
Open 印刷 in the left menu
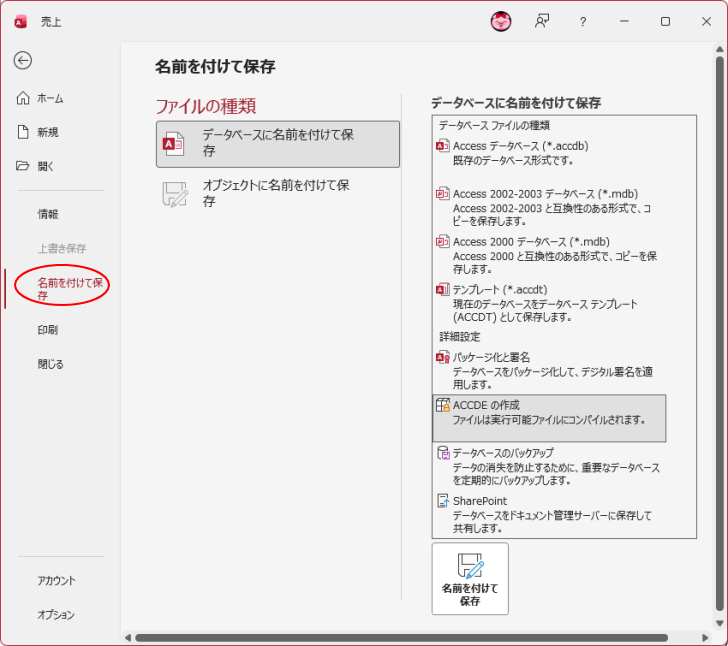48,330
